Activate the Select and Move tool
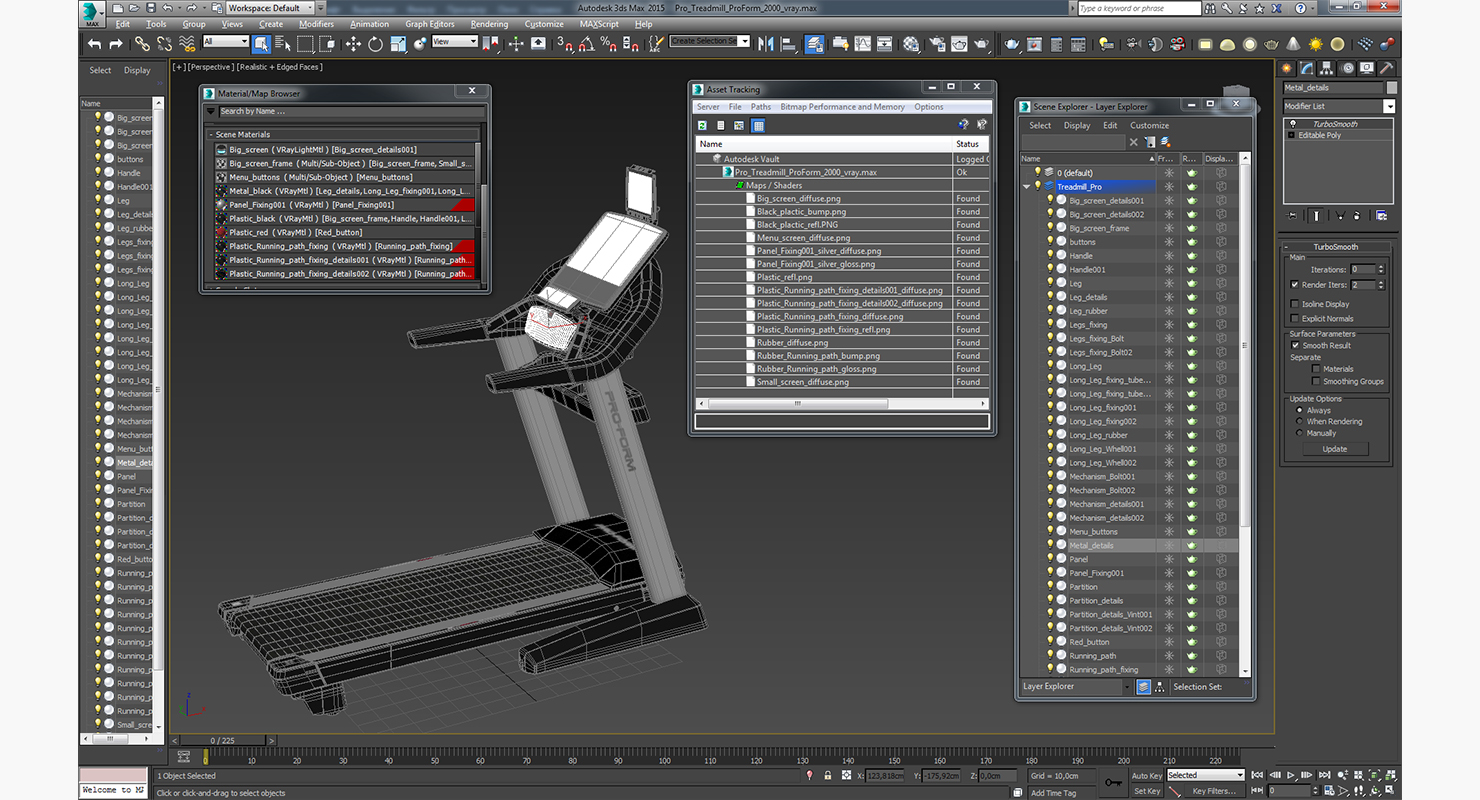 (x=353, y=44)
